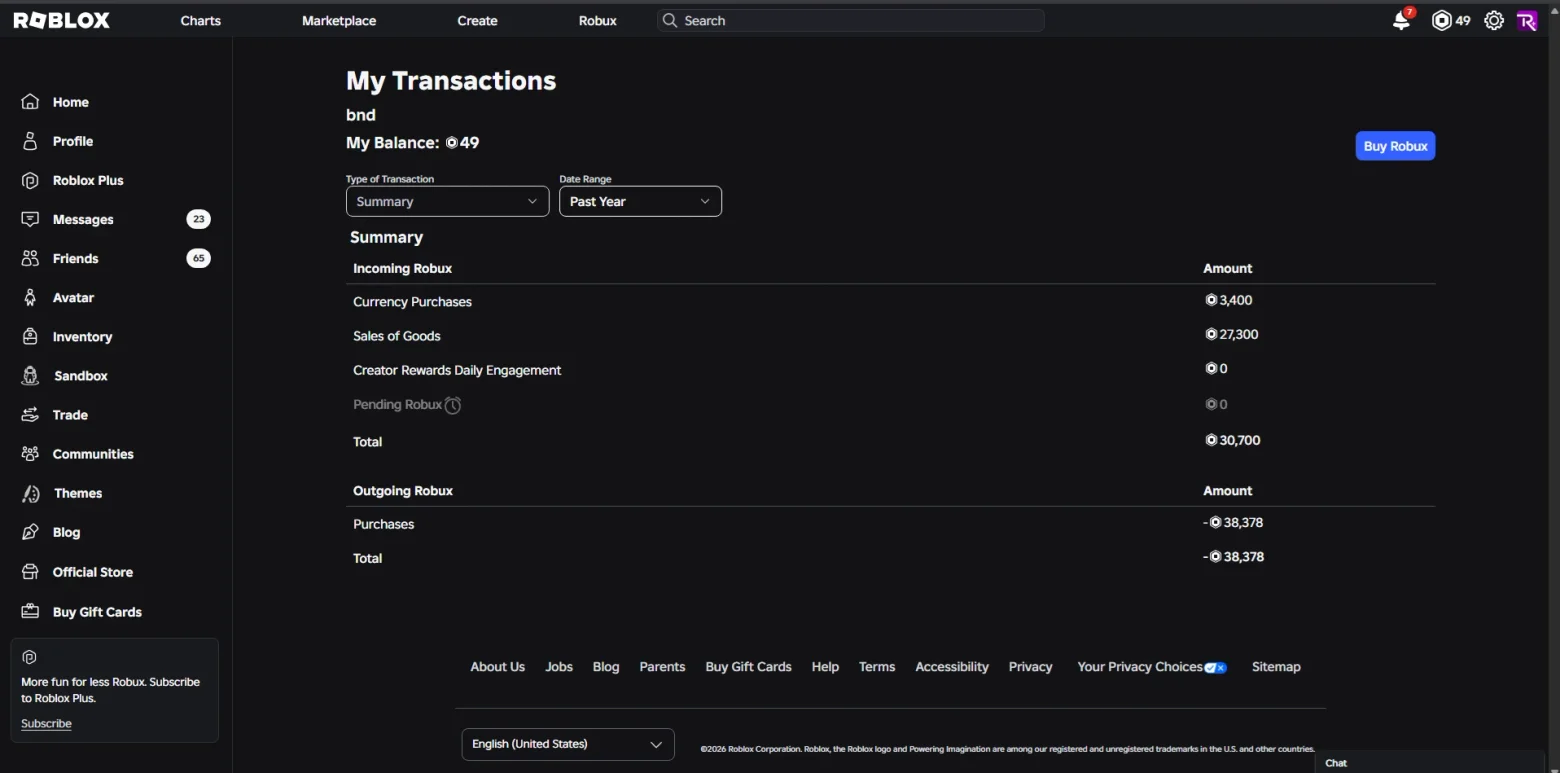Click the Search input field

851,20
